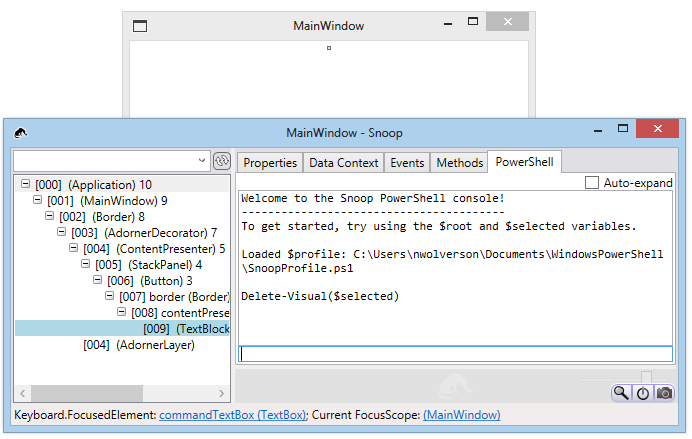Click the MainWindow title bar window icon
Image resolution: width=692 pixels, height=439 pixels.
click(x=140, y=26)
